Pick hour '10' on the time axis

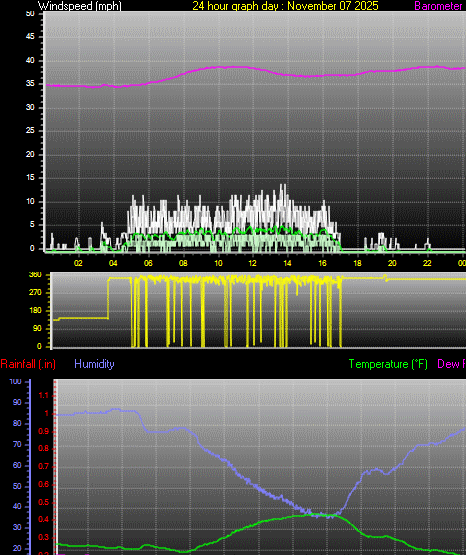pyautogui.click(x=218, y=263)
